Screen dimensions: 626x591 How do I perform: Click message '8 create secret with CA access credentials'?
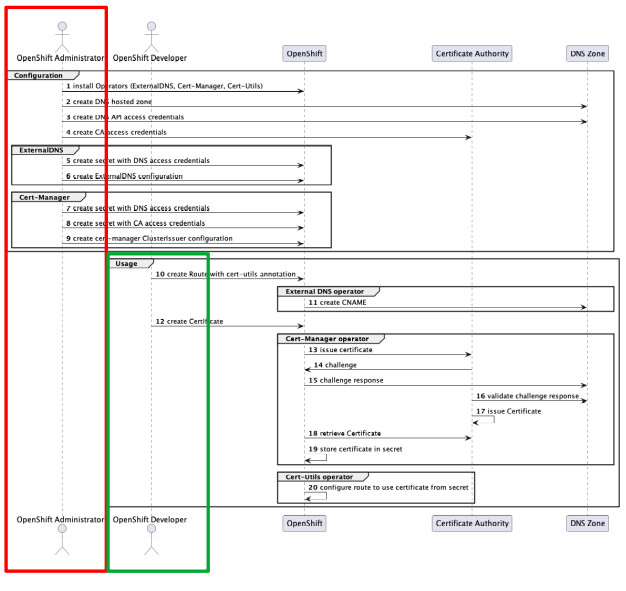(135, 223)
